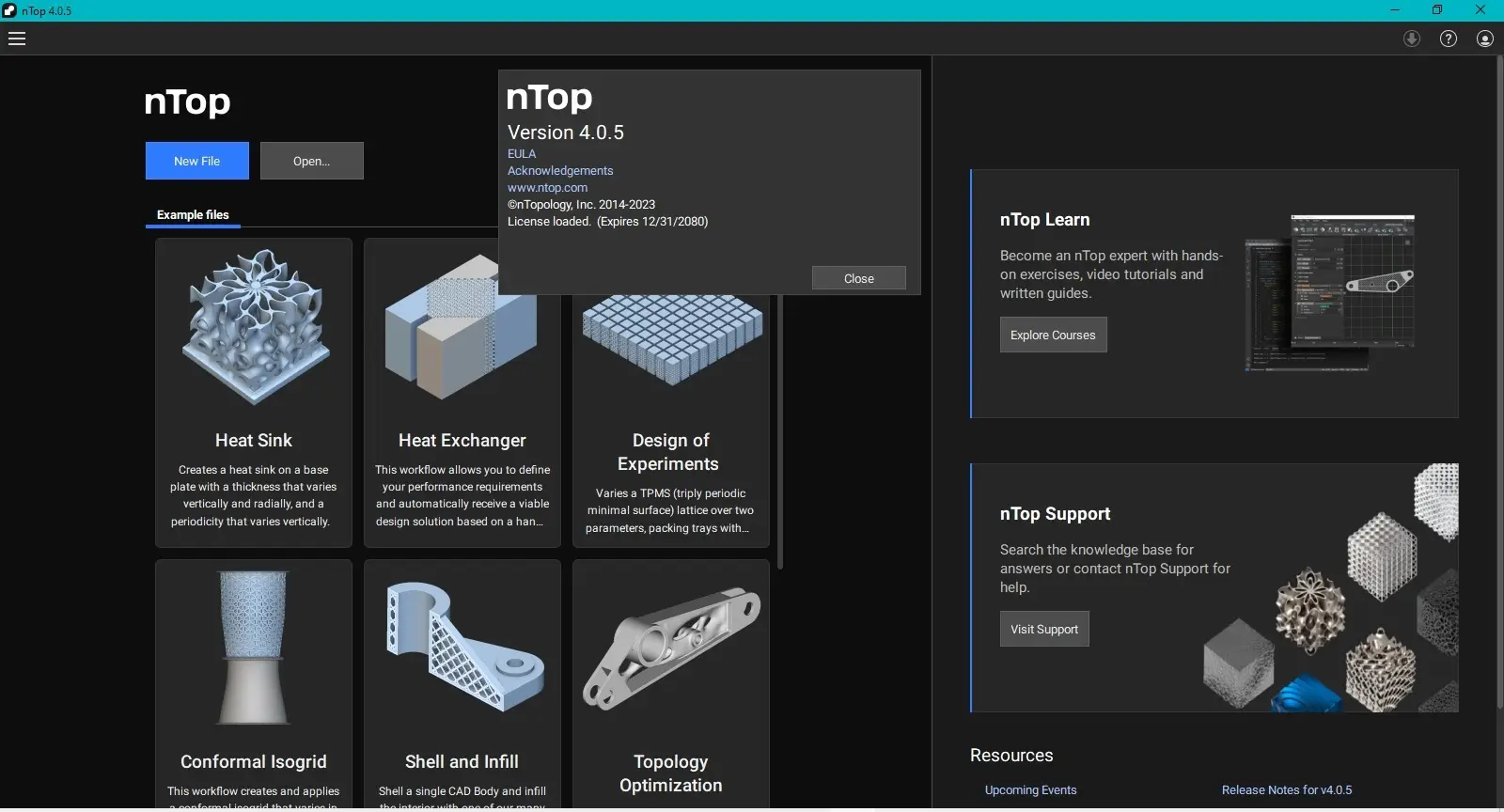Screen dimensions: 1504x812
Task: Create a New File
Action: tap(197, 161)
